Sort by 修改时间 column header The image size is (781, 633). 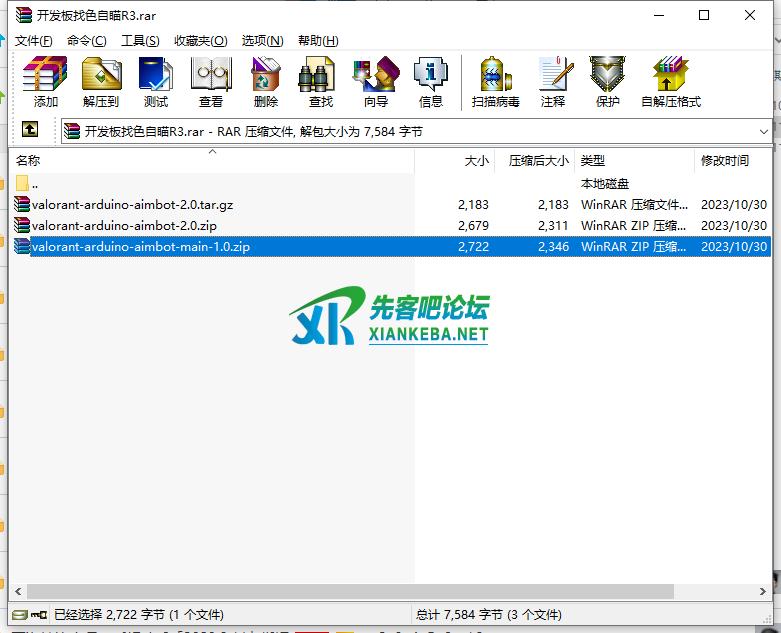tap(733, 161)
